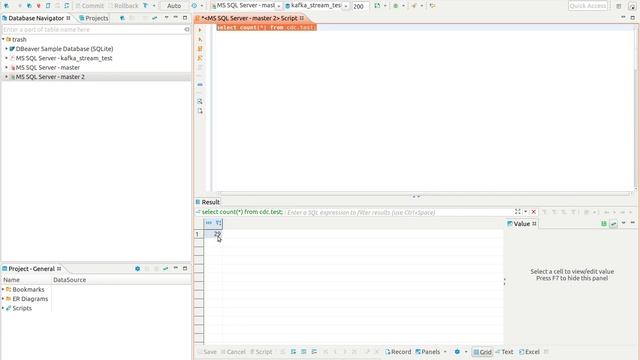Click the Commit button
This screenshot has width=640, height=360.
(89, 6)
